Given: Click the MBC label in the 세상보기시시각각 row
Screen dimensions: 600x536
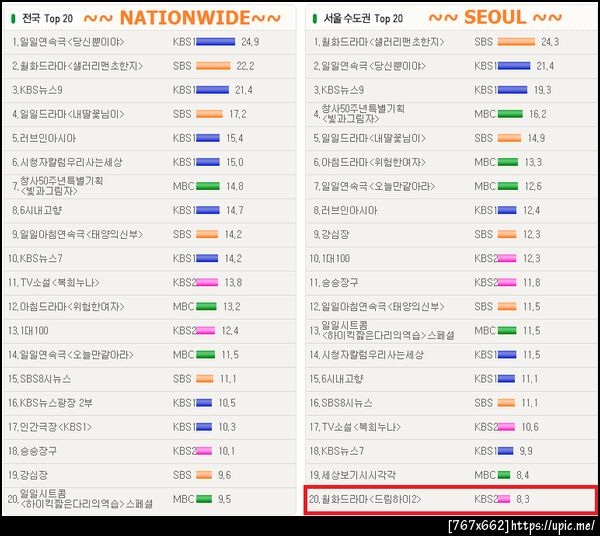Looking at the screenshot, I should [485, 475].
